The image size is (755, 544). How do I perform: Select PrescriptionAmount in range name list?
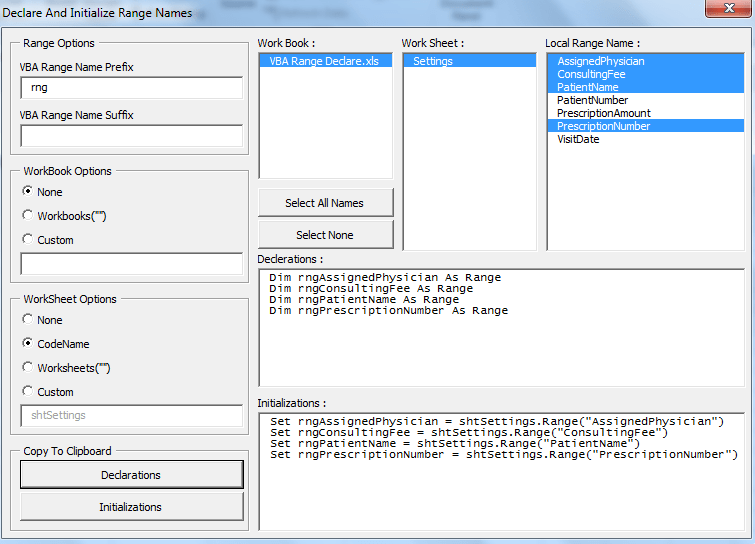(646, 113)
